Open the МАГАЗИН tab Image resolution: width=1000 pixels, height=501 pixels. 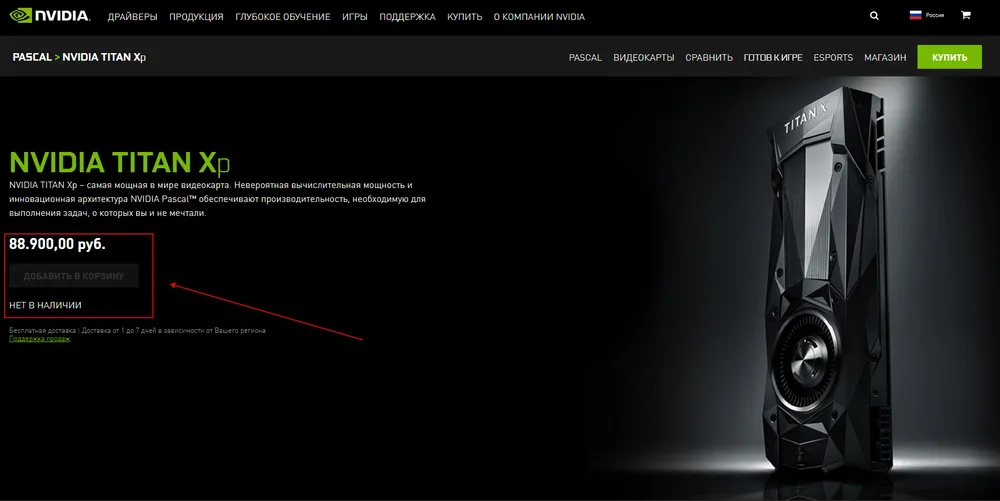(x=885, y=57)
